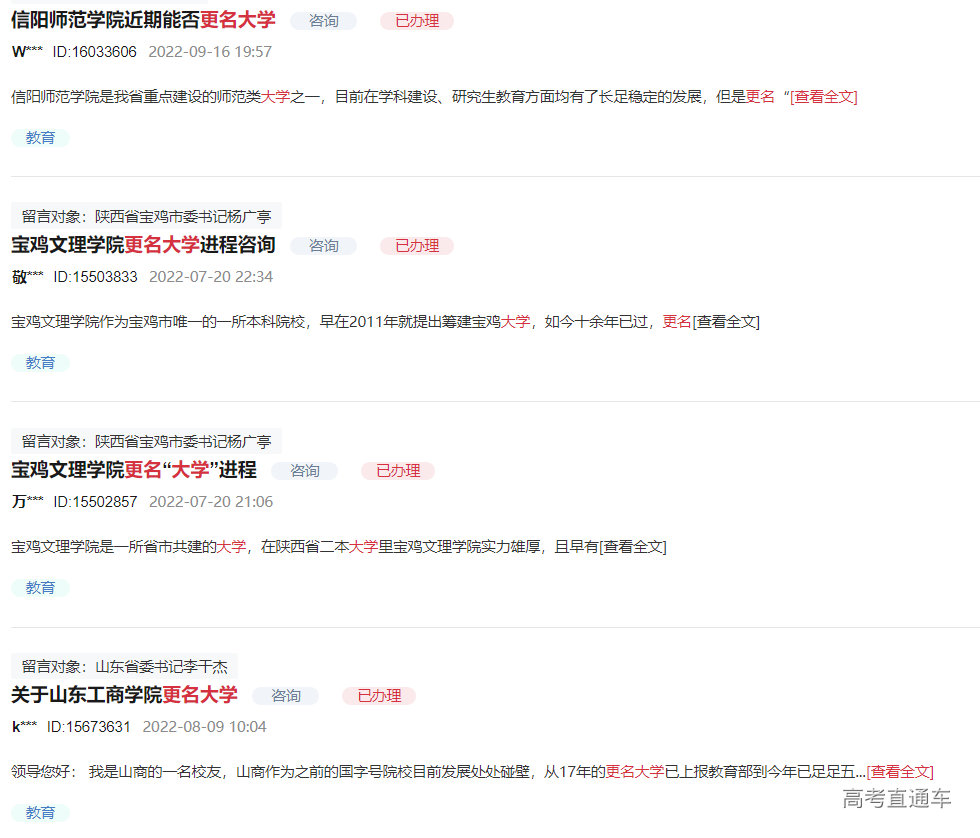Viewport: 980px width, 838px height.
Task: Click username 敬*** on the second post
Action: (25, 277)
